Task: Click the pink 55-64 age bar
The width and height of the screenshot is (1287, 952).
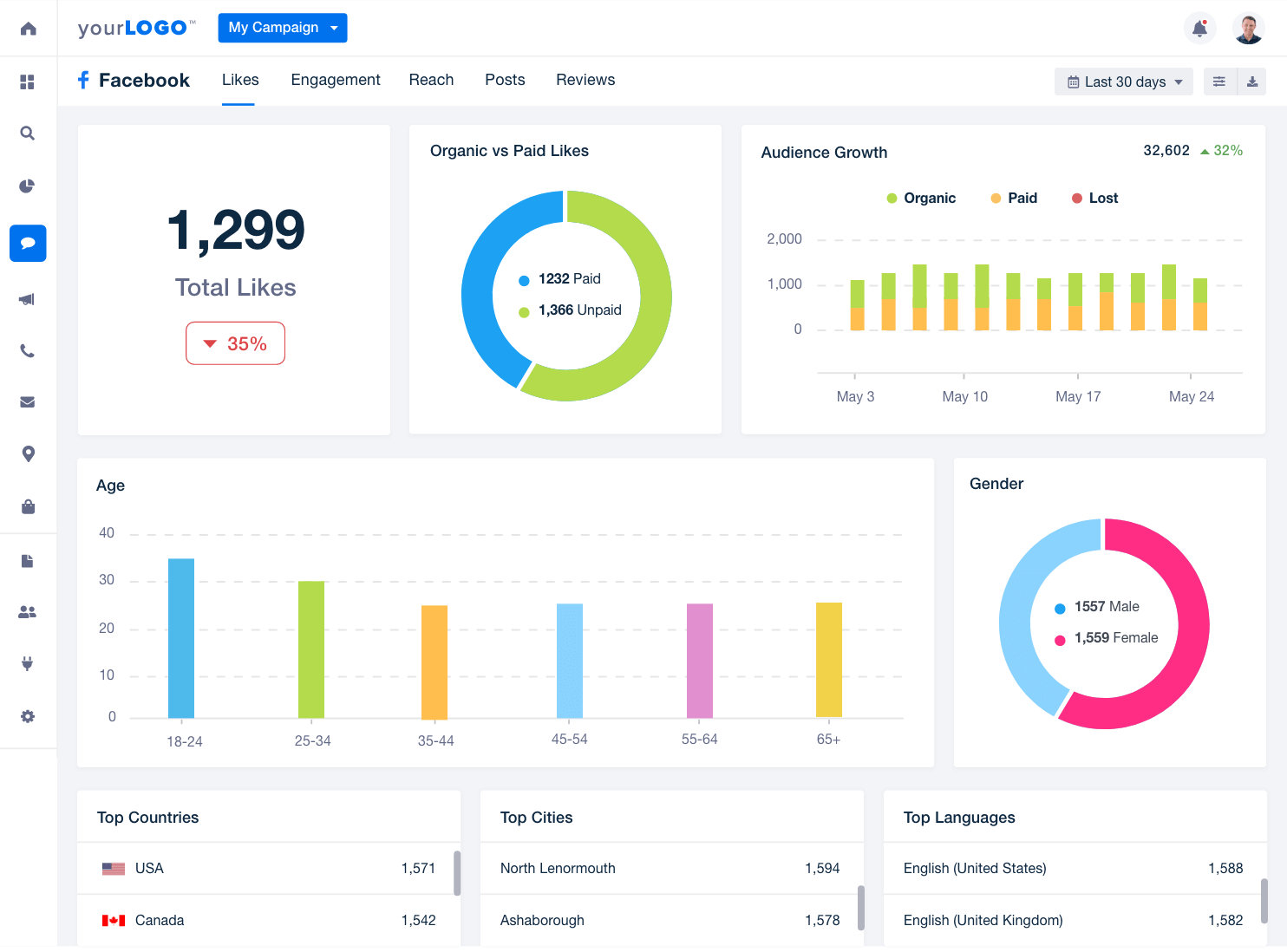Action: pyautogui.click(x=700, y=661)
